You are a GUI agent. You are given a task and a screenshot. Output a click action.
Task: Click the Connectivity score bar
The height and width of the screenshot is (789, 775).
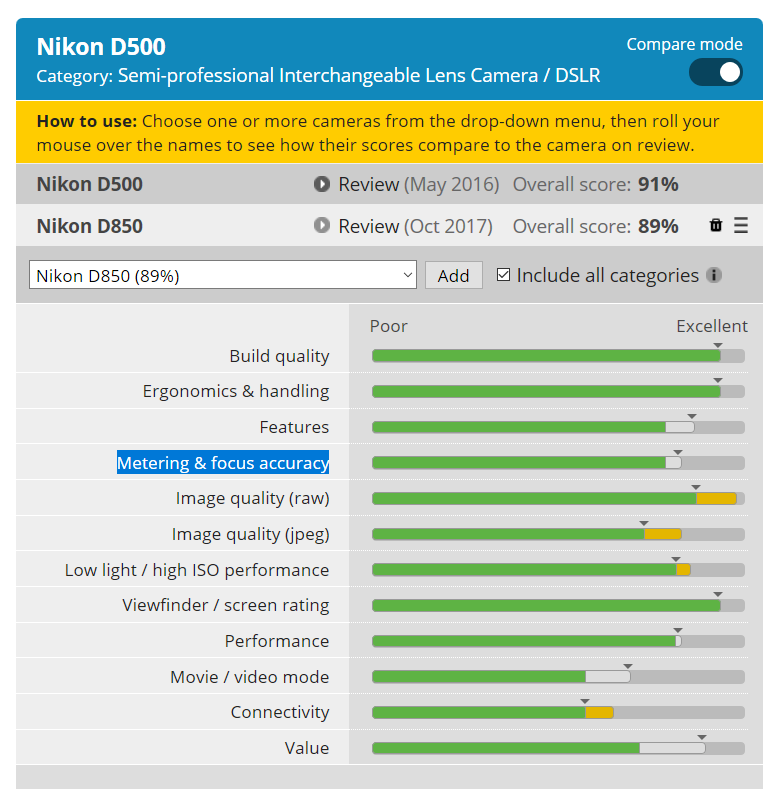click(x=558, y=713)
